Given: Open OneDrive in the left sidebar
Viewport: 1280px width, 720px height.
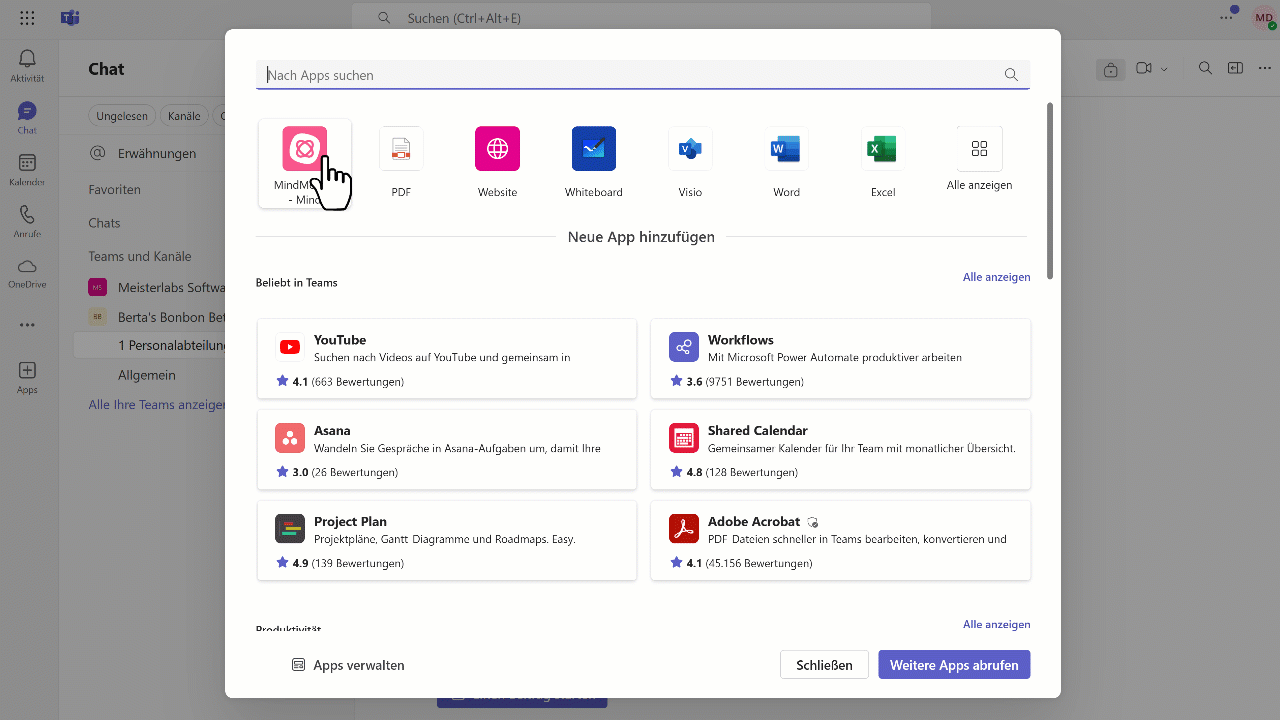Looking at the screenshot, I should [x=27, y=273].
